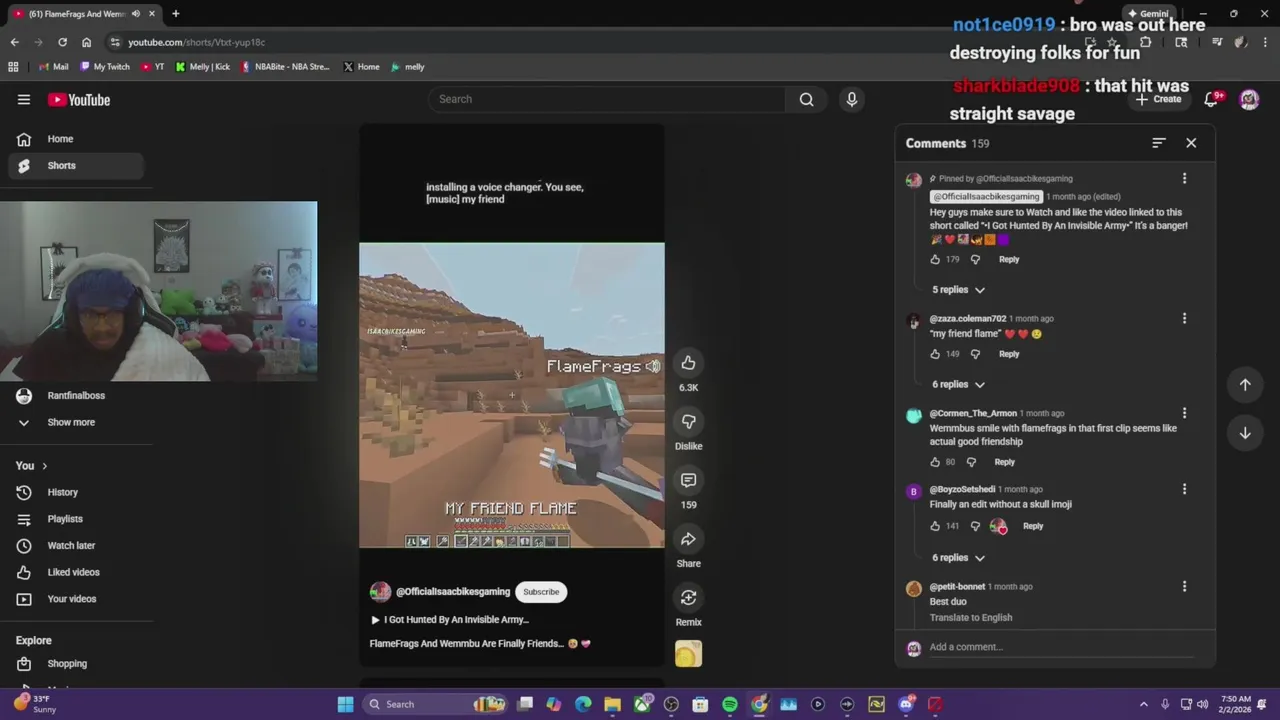Open Spotify from taskbar
Image resolution: width=1280 pixels, height=720 pixels.
[x=730, y=704]
